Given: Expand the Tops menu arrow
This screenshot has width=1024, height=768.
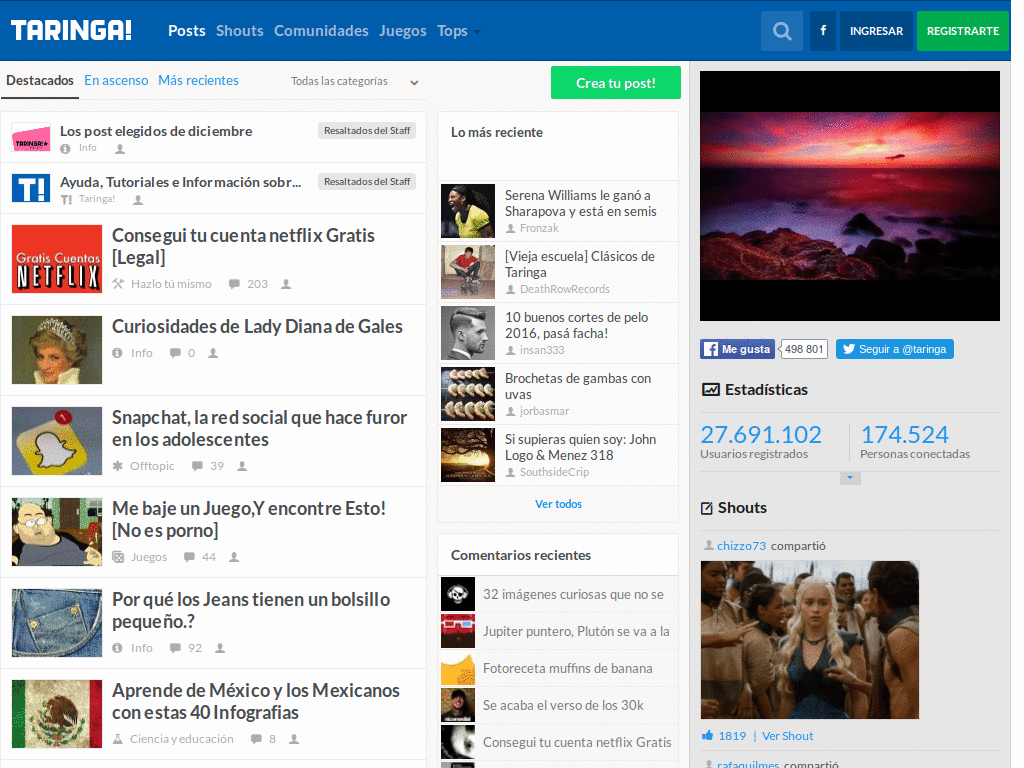Looking at the screenshot, I should (477, 31).
